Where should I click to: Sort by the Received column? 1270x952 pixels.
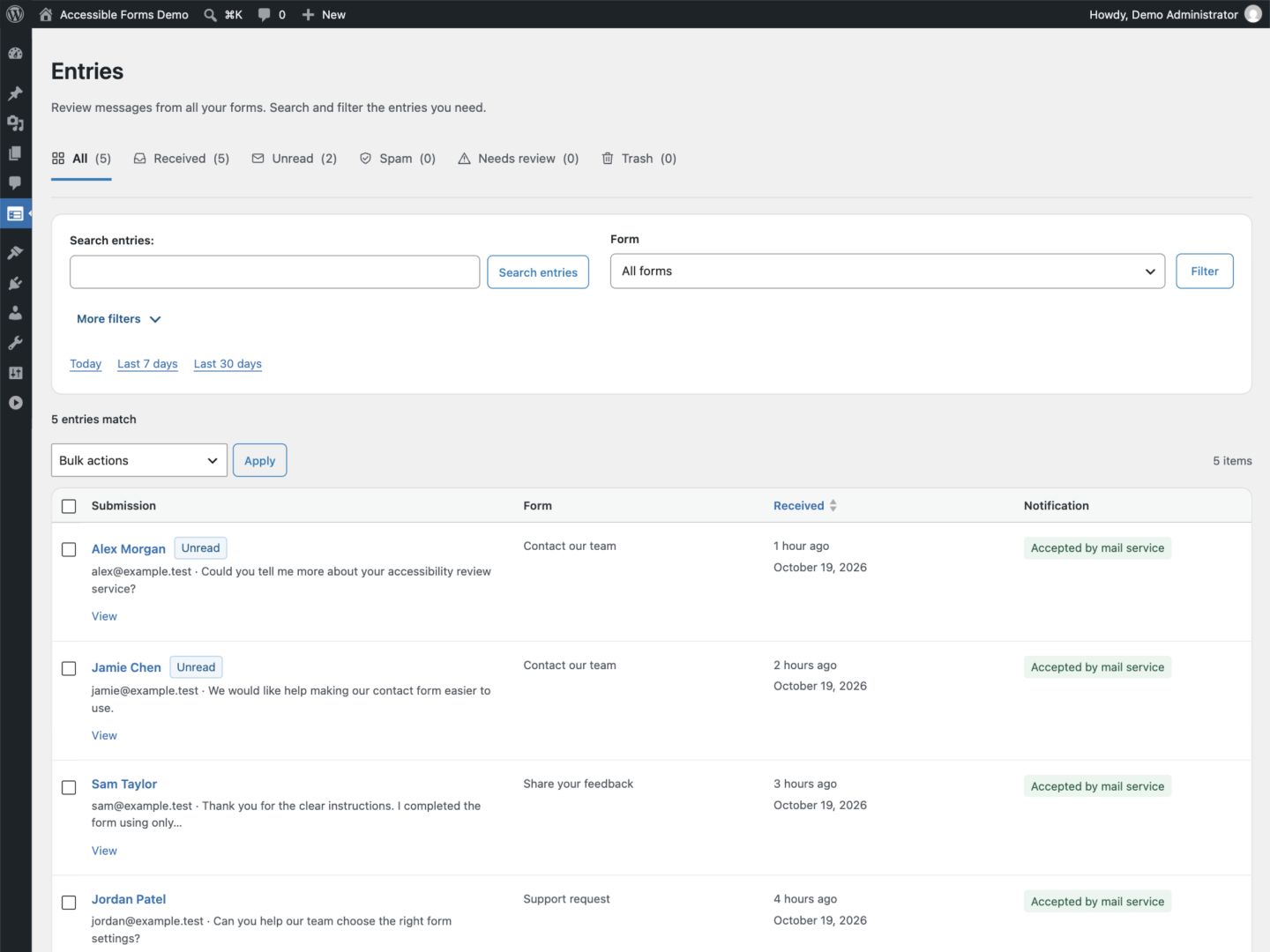tap(804, 506)
